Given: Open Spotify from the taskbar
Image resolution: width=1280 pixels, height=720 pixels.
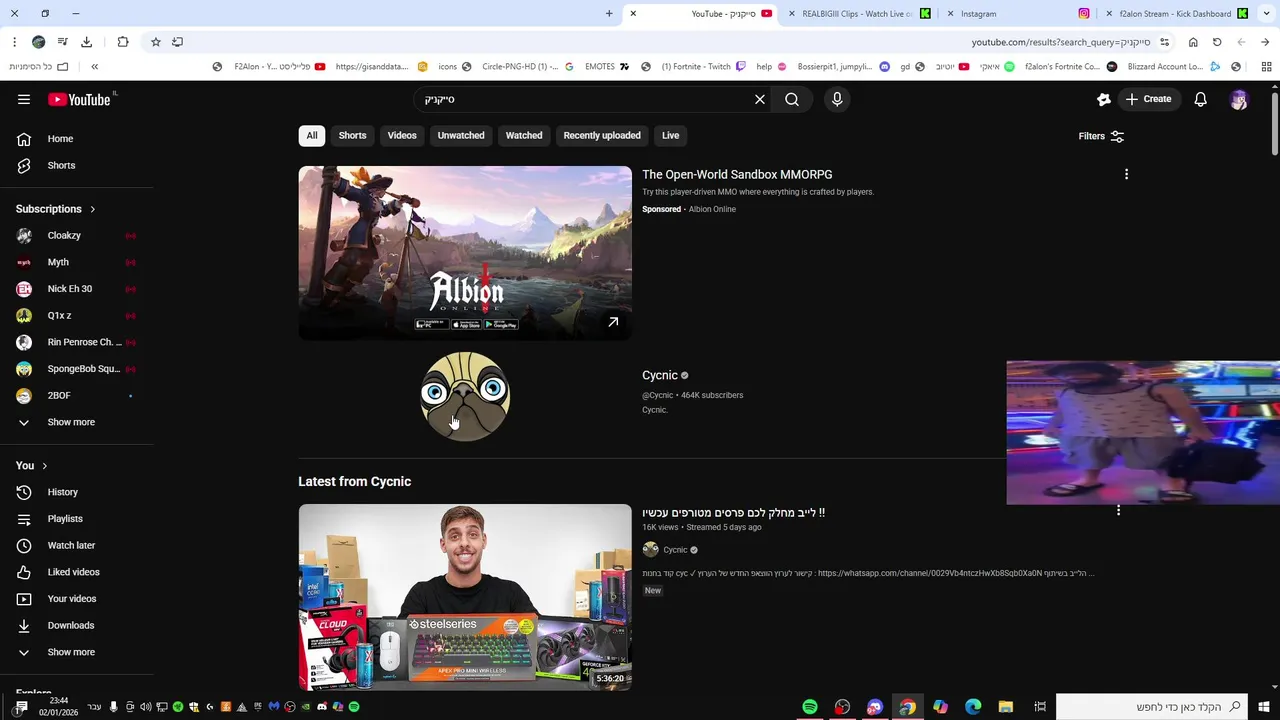Looking at the screenshot, I should tap(810, 707).
